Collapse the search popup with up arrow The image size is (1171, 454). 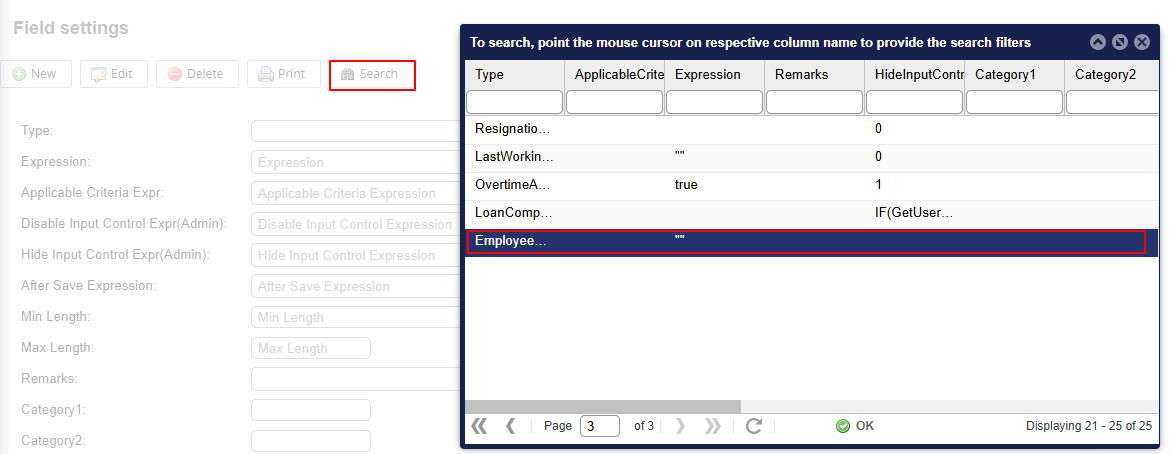pyautogui.click(x=1098, y=42)
